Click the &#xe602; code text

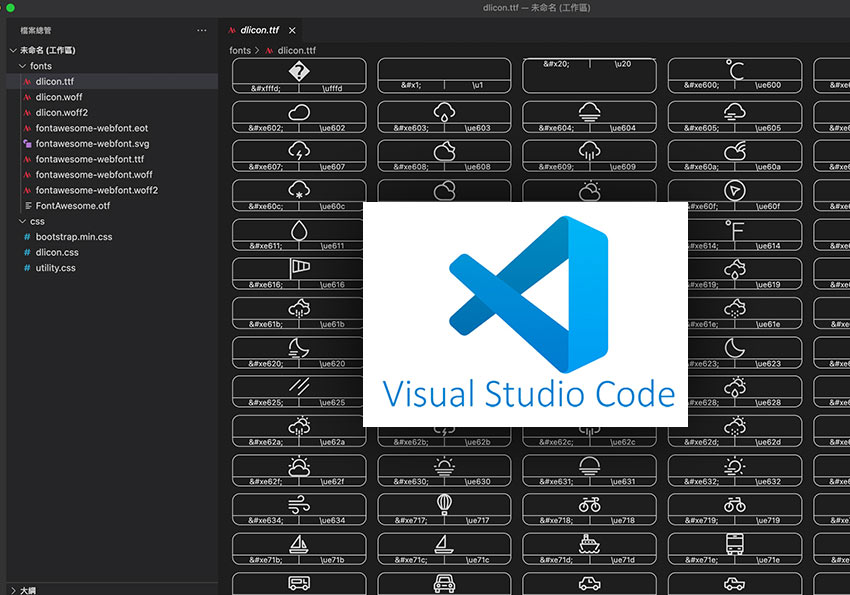coord(266,128)
